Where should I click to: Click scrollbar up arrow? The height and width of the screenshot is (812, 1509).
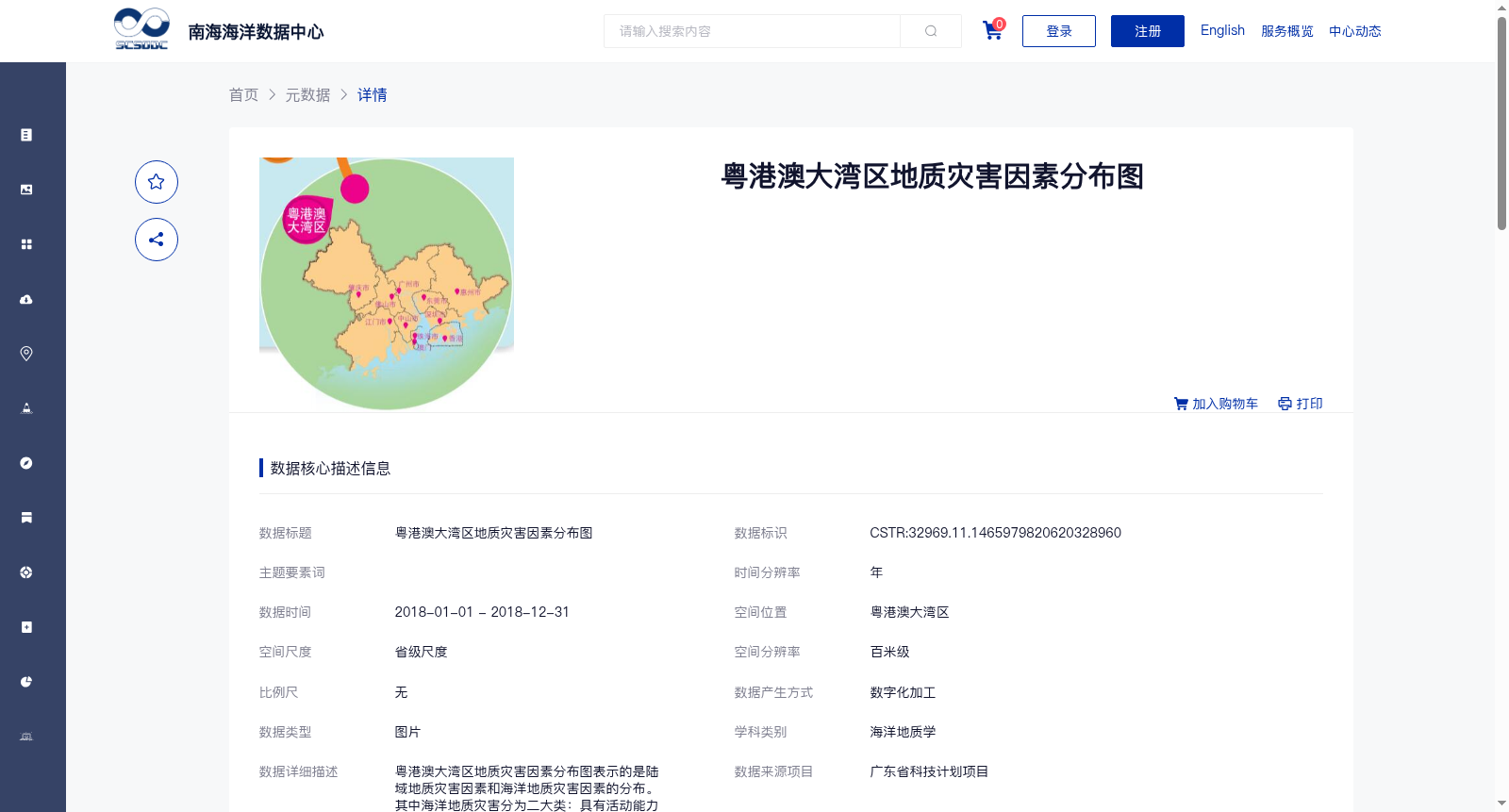[x=1501, y=8]
